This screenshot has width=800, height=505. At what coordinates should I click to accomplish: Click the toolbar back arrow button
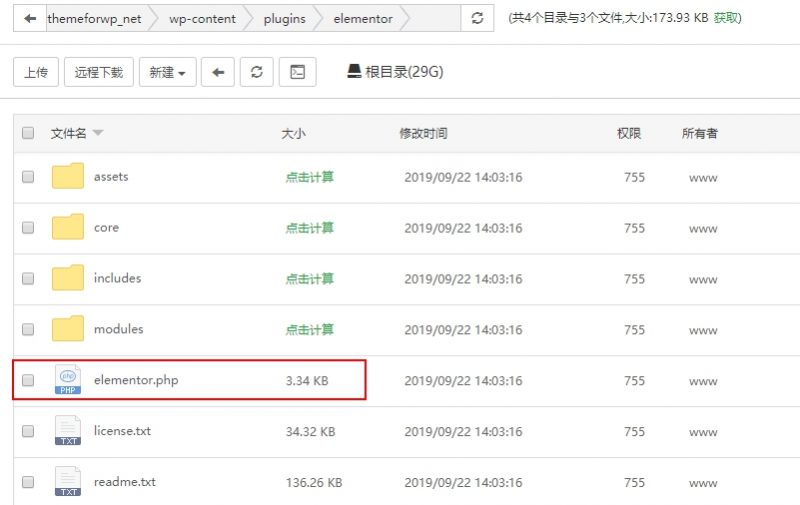click(x=218, y=72)
